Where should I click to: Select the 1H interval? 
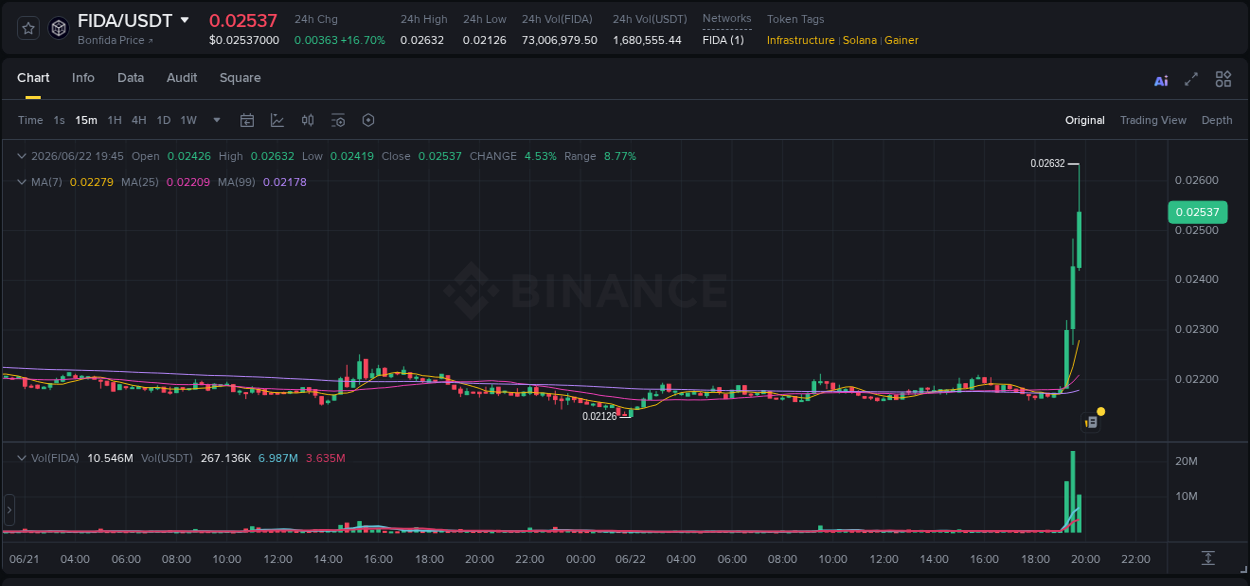point(114,120)
